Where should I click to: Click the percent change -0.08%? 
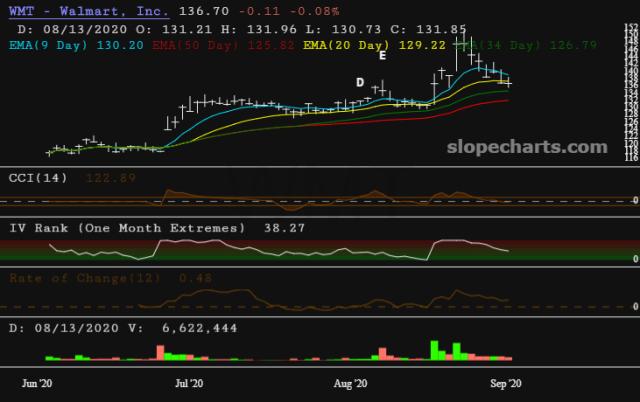click(314, 11)
